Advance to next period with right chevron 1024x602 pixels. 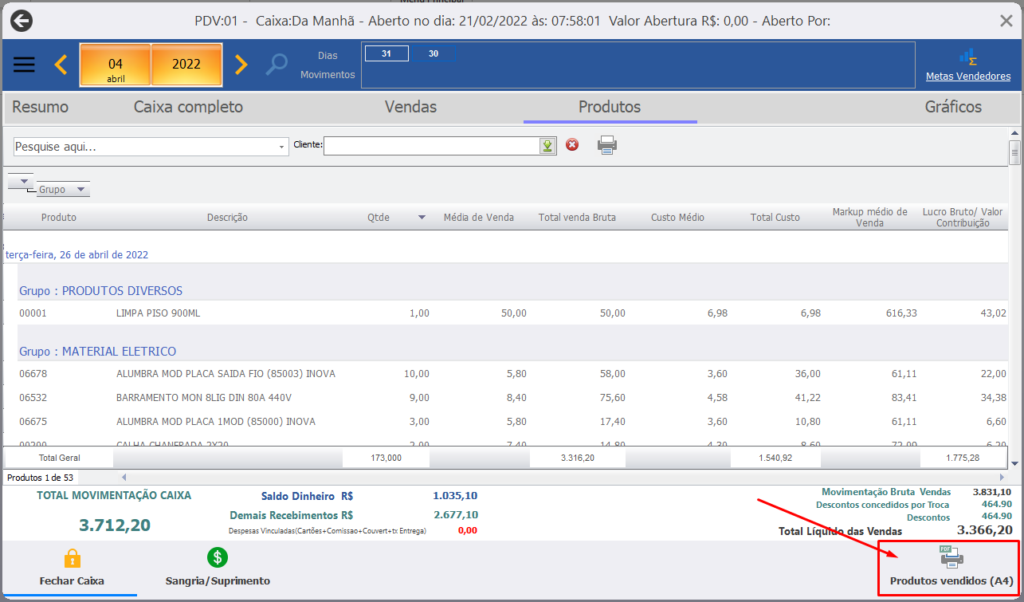pyautogui.click(x=241, y=65)
